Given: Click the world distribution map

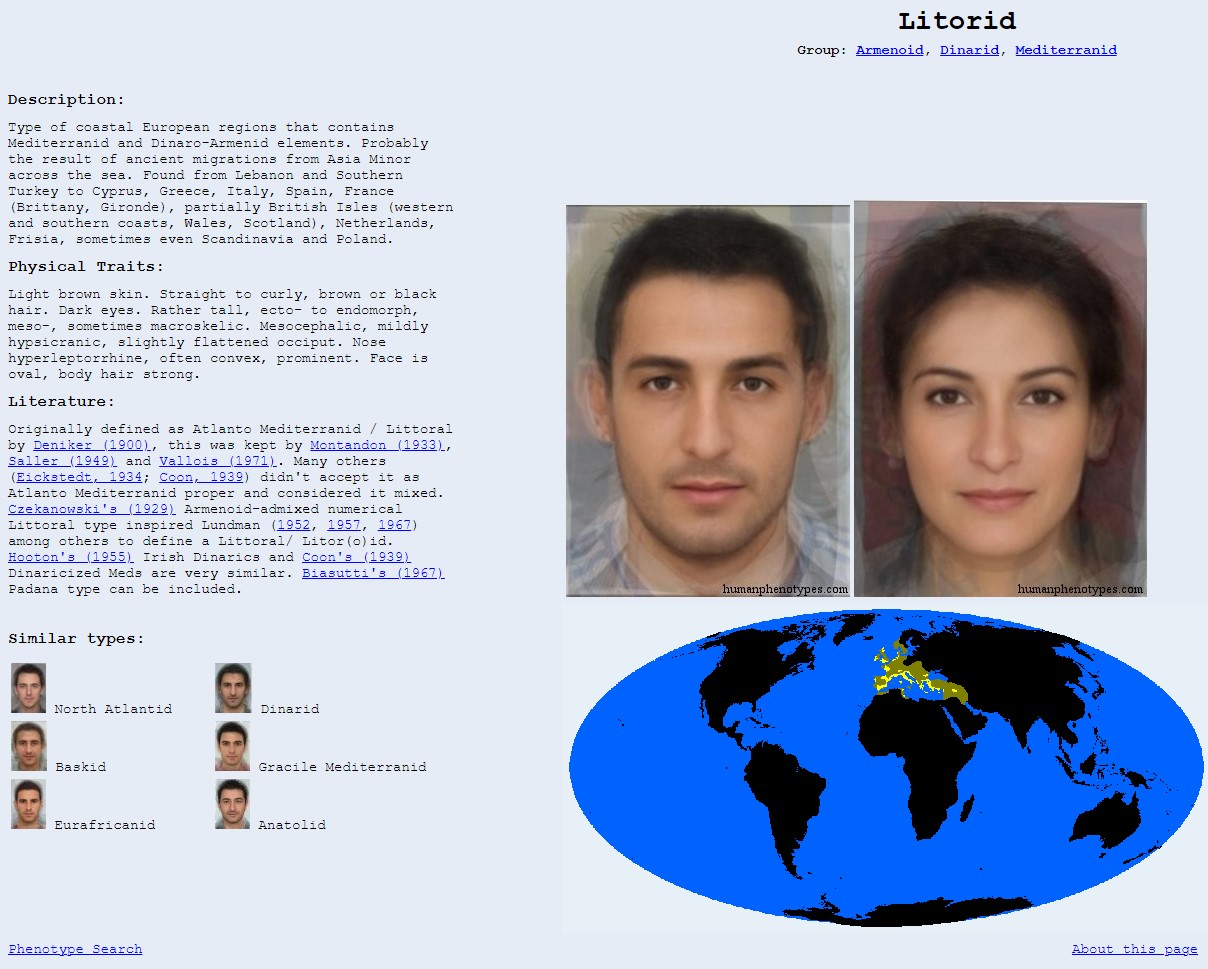Looking at the screenshot, I should 885,768.
